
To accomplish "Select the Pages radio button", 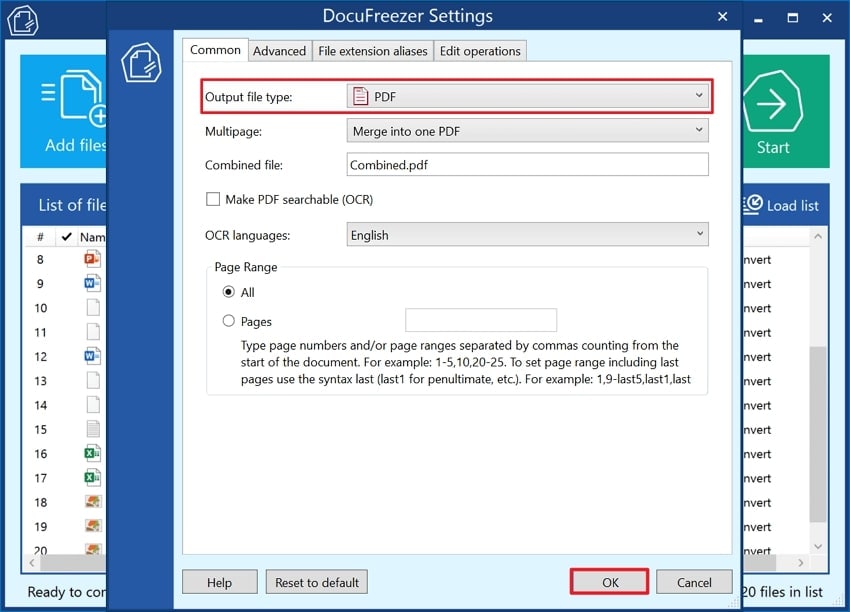I will (229, 321).
